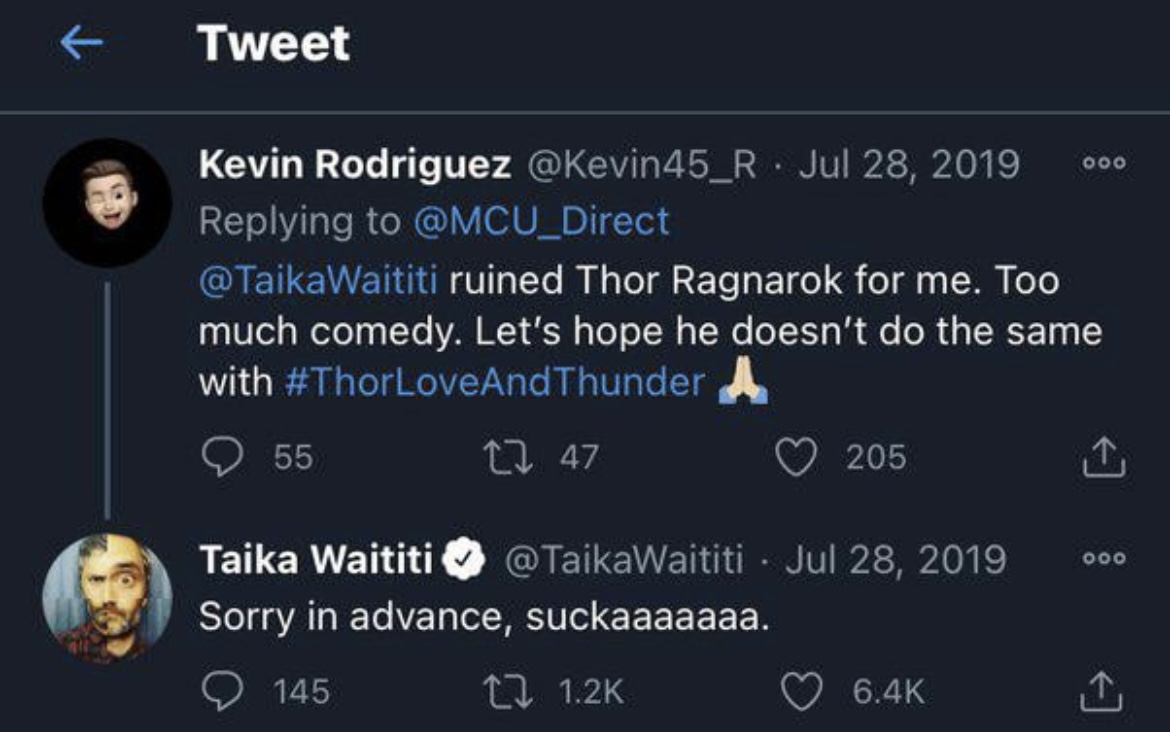Go back using the arrow icon
The image size is (1170, 732).
click(x=82, y=43)
